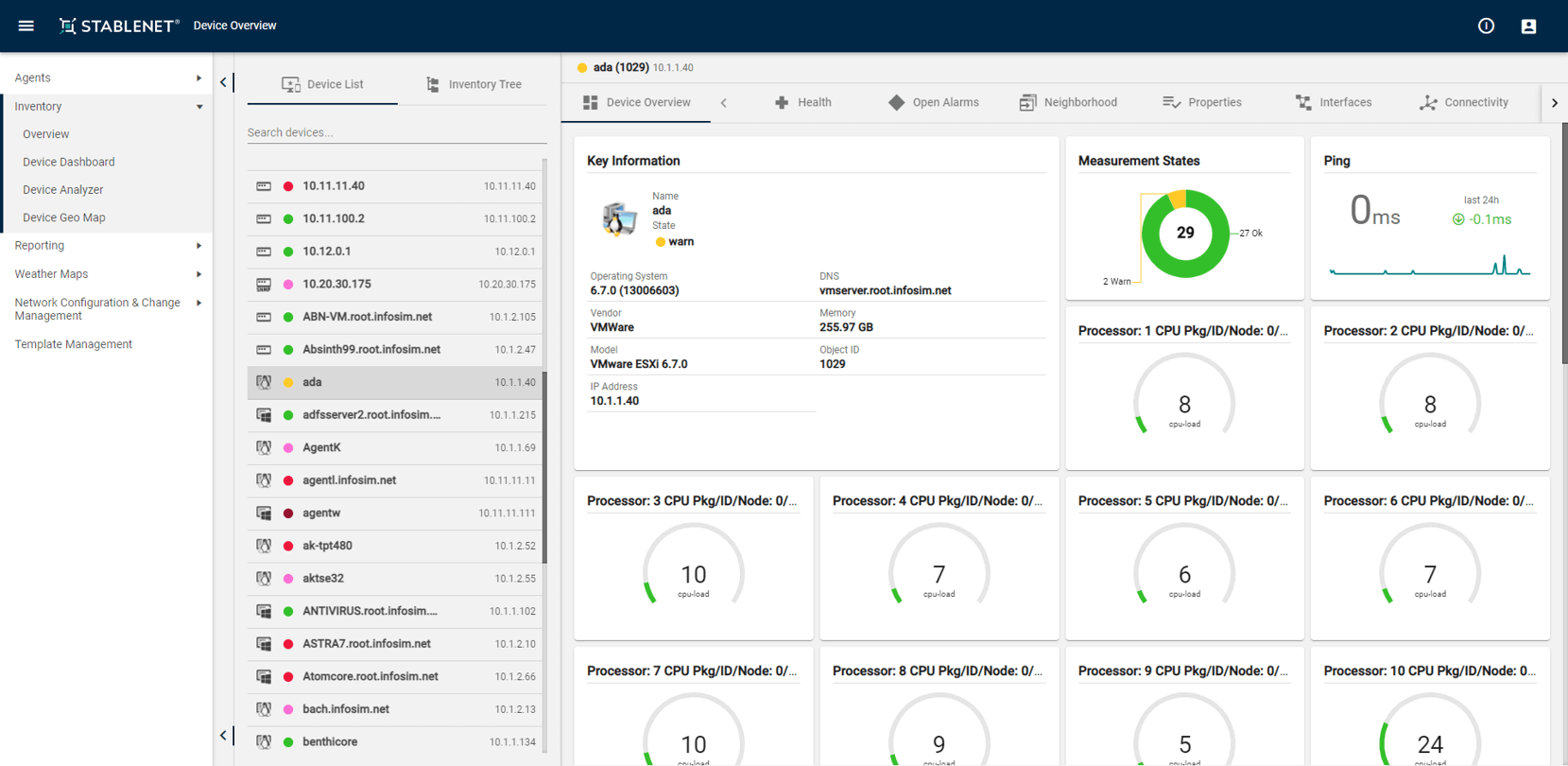The image size is (1568, 766).
Task: Click the Measurement States donut chart
Action: (x=1185, y=234)
